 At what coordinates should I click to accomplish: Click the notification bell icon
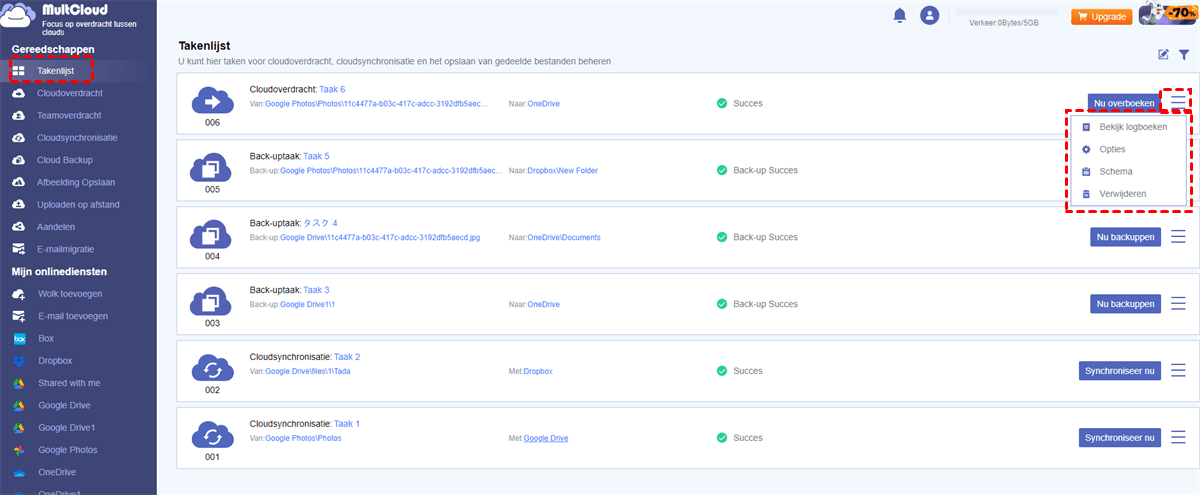pyautogui.click(x=900, y=15)
